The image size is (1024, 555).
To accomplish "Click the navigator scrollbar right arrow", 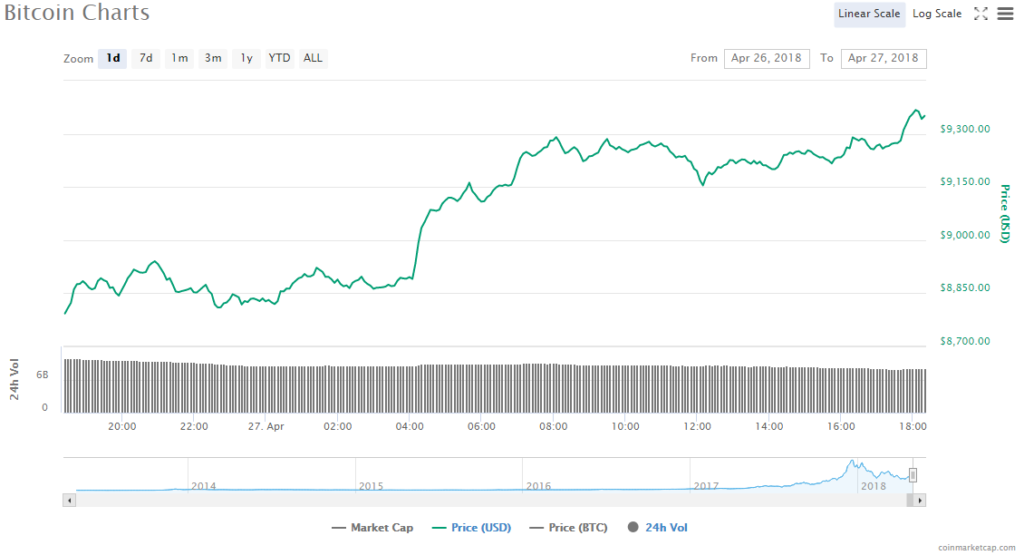I will click(x=920, y=498).
